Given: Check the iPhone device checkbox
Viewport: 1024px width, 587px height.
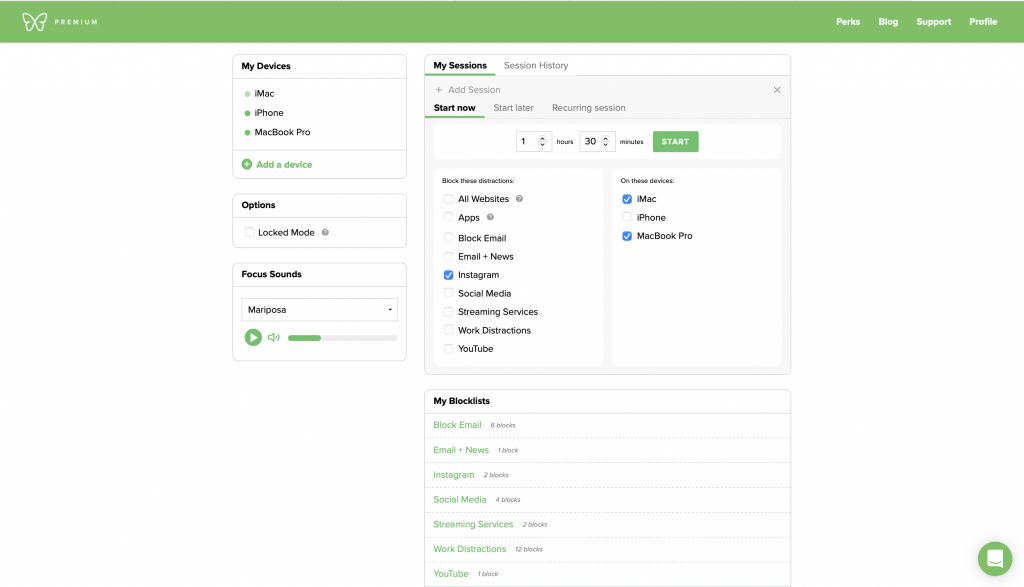Looking at the screenshot, I should (x=627, y=217).
